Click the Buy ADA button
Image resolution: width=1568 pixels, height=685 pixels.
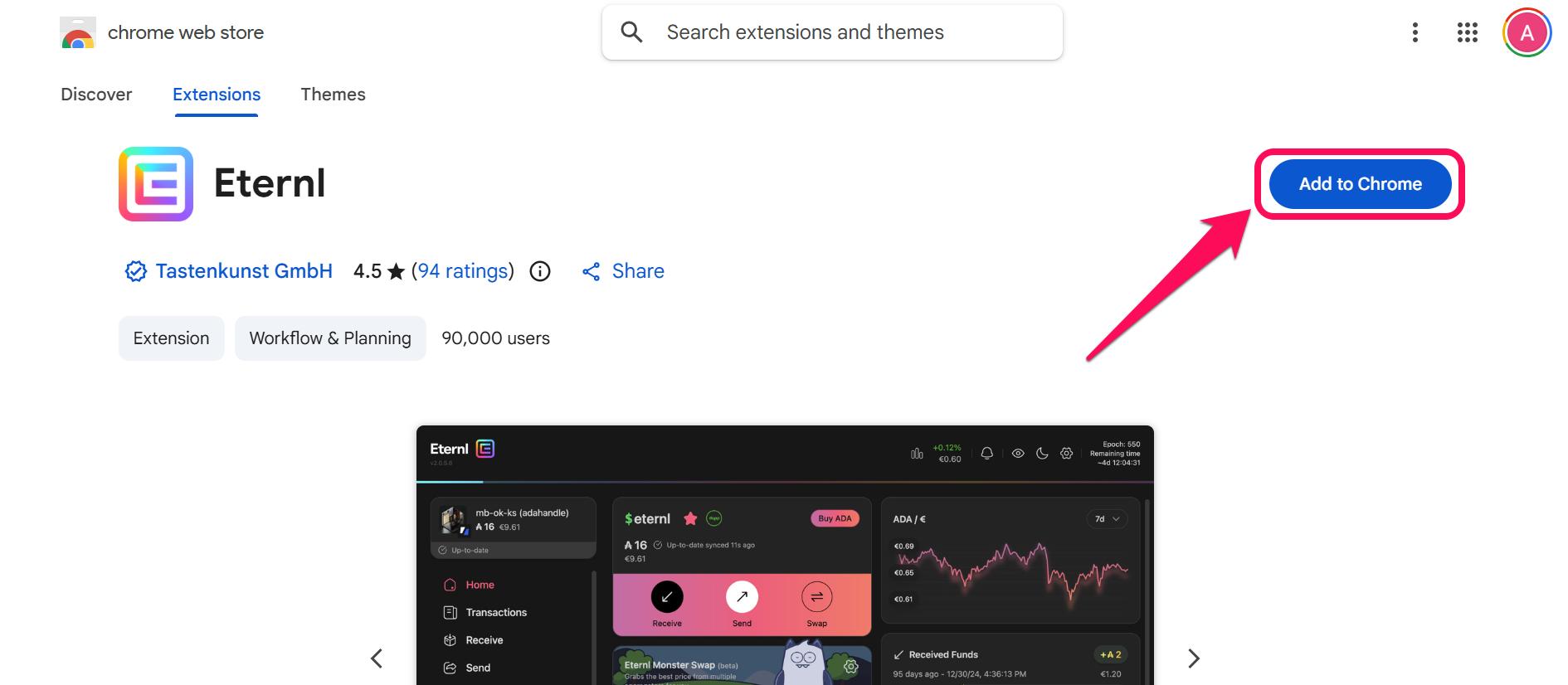point(835,518)
